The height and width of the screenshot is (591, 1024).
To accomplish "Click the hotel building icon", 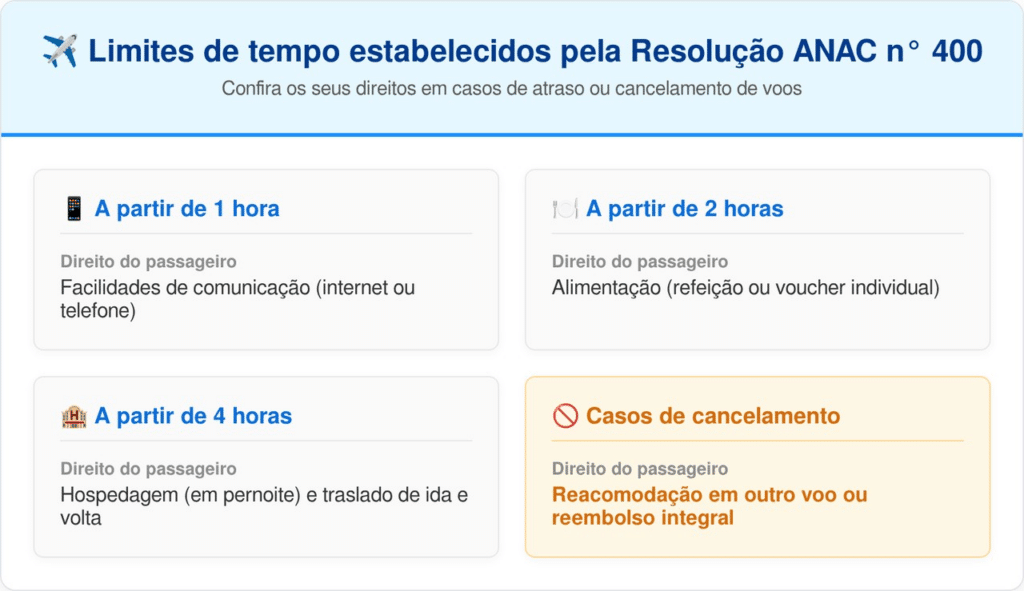I will pyautogui.click(x=74, y=416).
